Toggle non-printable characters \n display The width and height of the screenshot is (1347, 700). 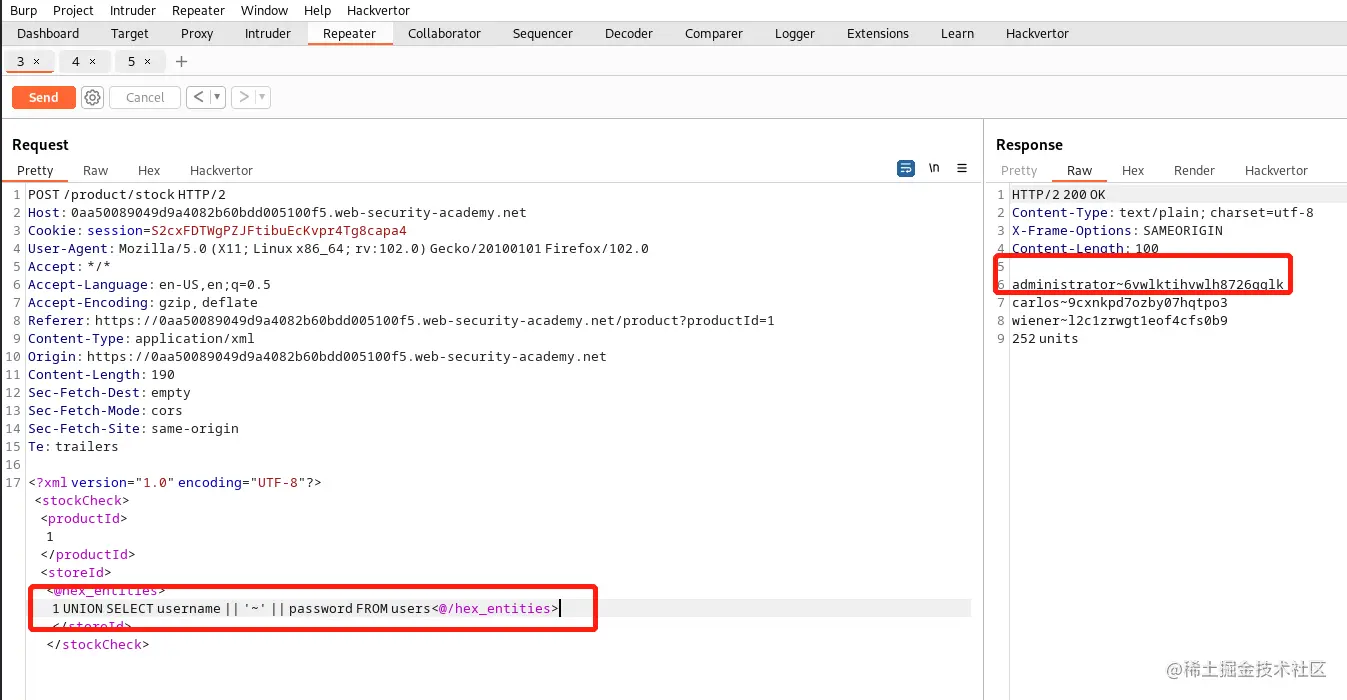[934, 168]
